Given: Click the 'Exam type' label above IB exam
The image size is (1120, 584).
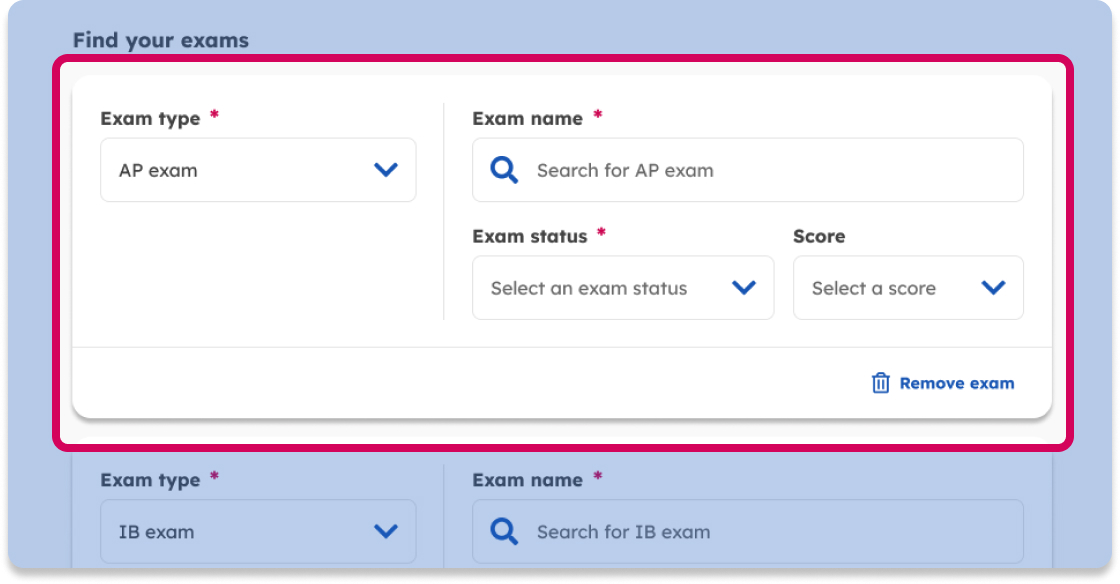Looking at the screenshot, I should (150, 481).
